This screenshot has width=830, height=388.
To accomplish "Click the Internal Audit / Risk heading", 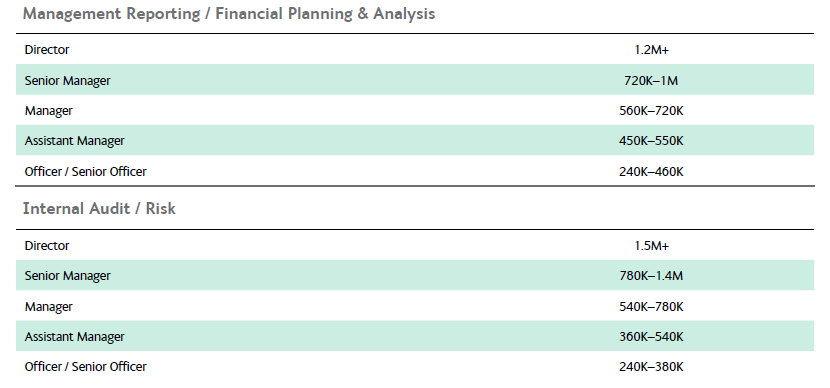I will 99,209.
